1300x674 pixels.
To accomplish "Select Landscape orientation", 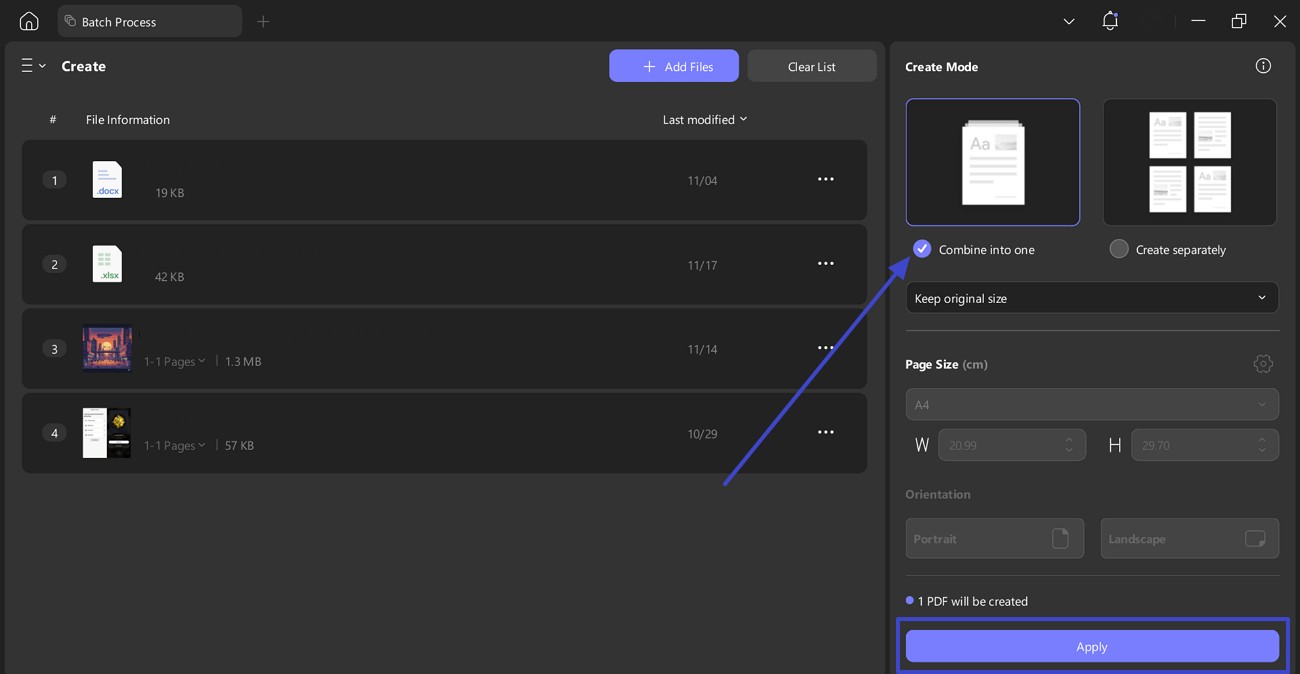I will point(1189,538).
